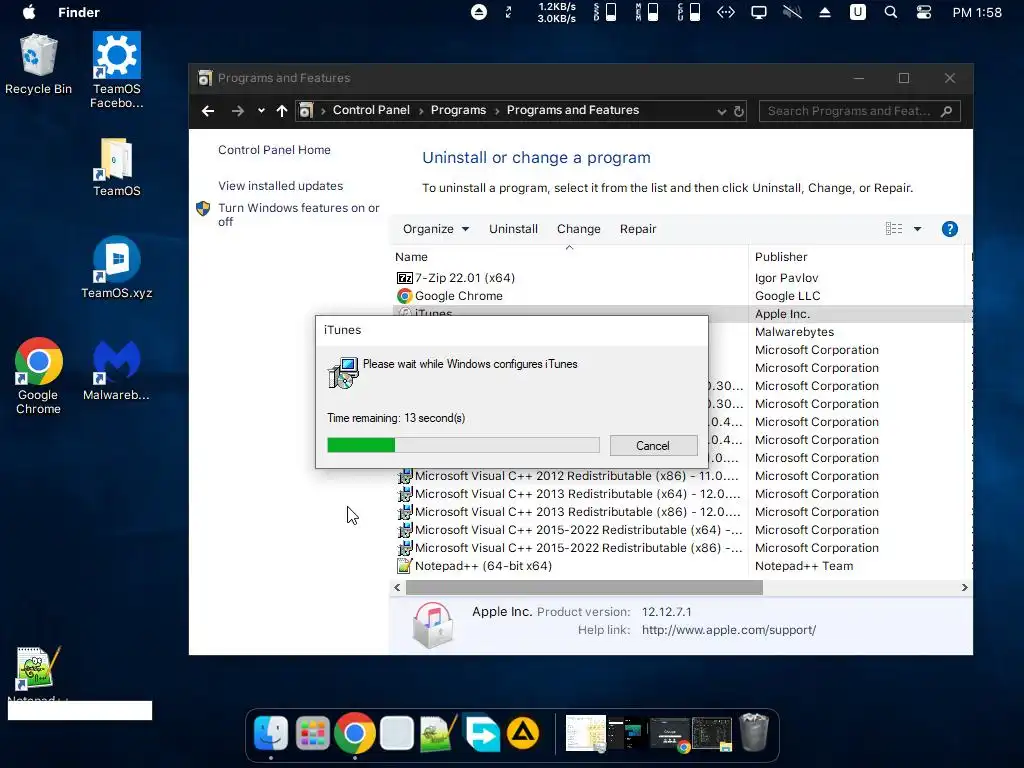Viewport: 1024px width, 768px height.
Task: Click the CPU usage indicator in menu bar
Action: [x=688, y=12]
